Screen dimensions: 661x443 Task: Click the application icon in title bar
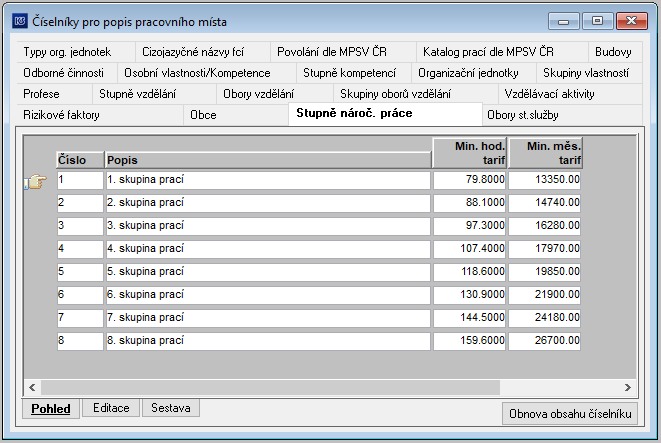tap(19, 21)
